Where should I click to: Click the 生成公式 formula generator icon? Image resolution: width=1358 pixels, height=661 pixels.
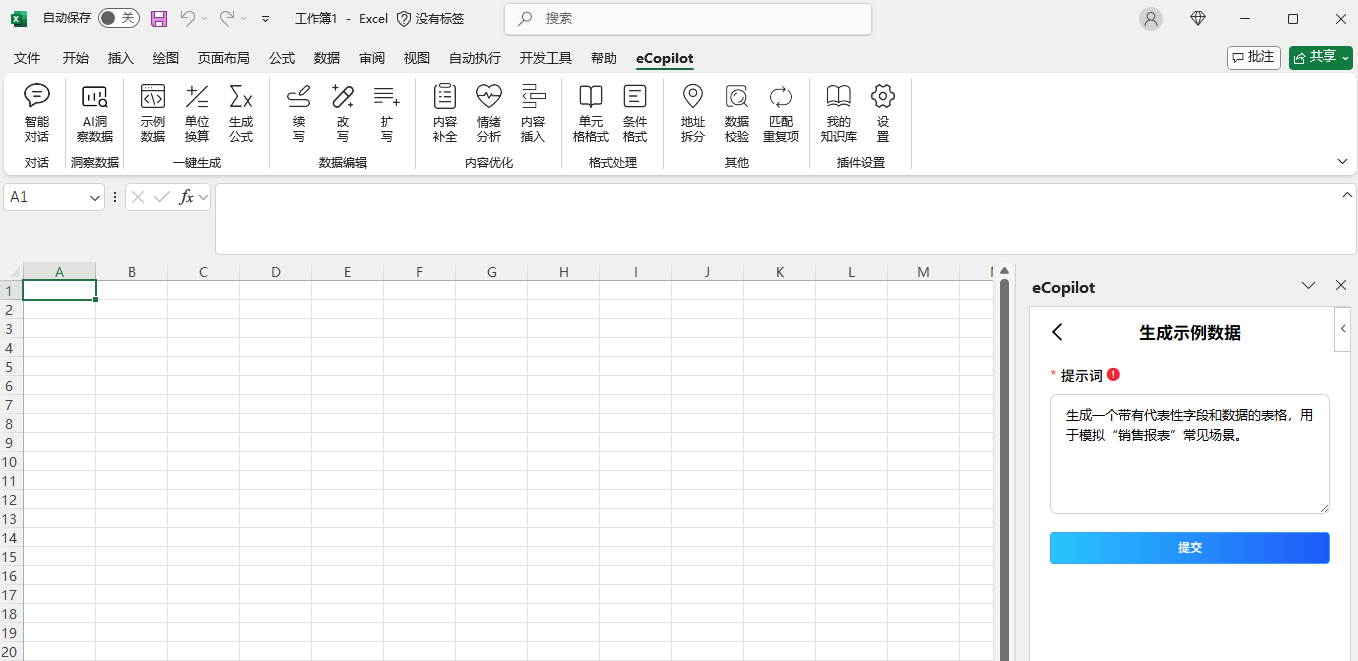(241, 113)
